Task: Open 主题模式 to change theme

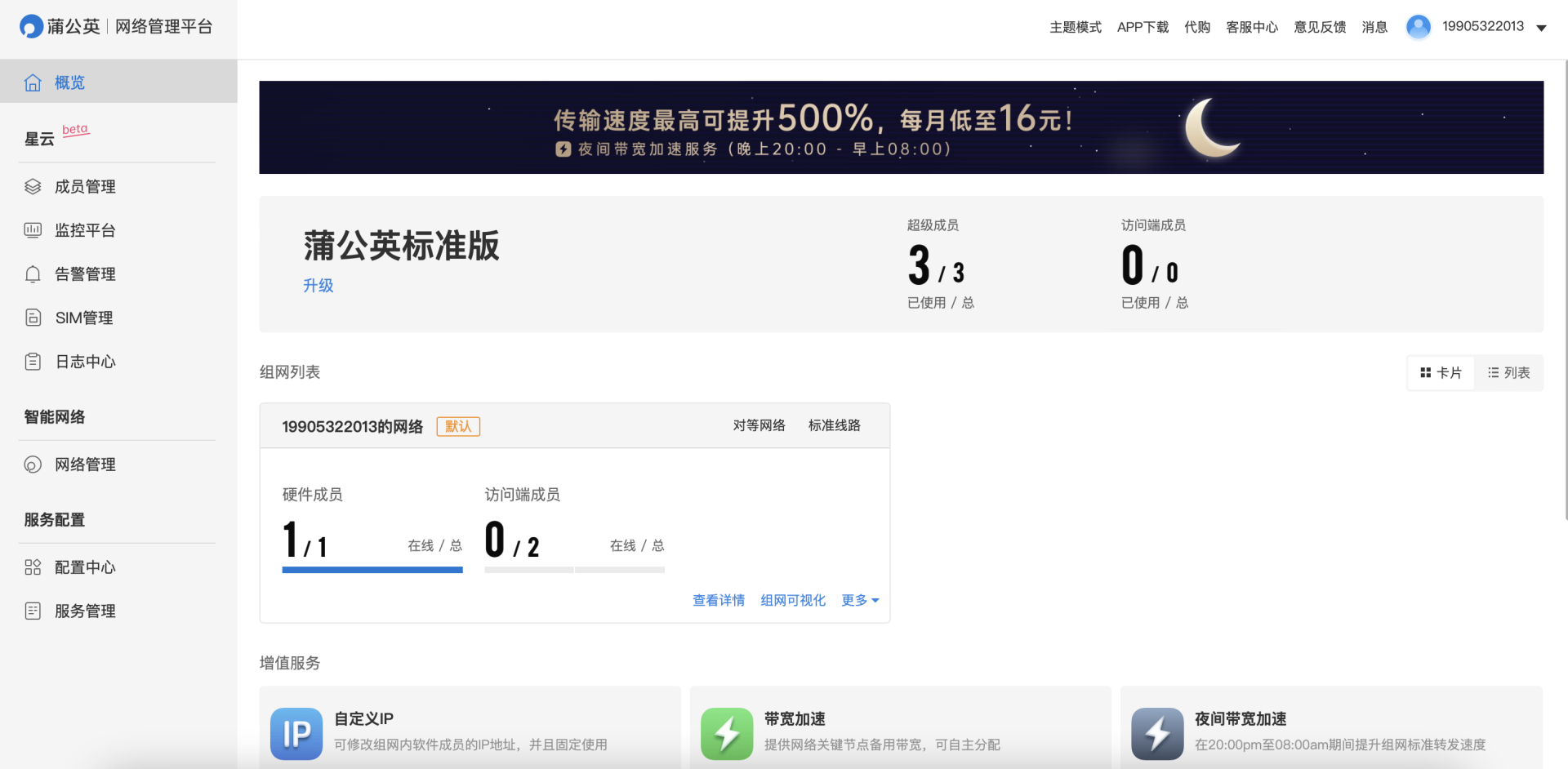Action: point(1075,26)
